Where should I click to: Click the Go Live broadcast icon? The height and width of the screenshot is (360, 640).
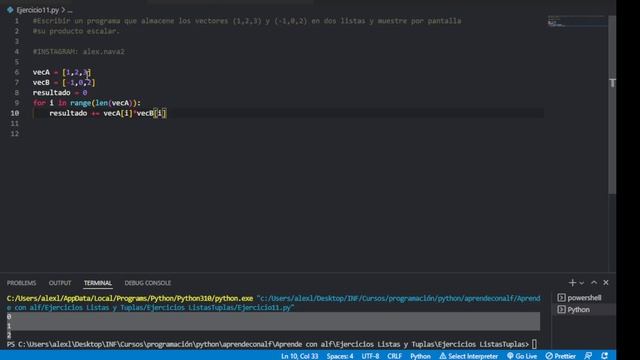click(510, 356)
